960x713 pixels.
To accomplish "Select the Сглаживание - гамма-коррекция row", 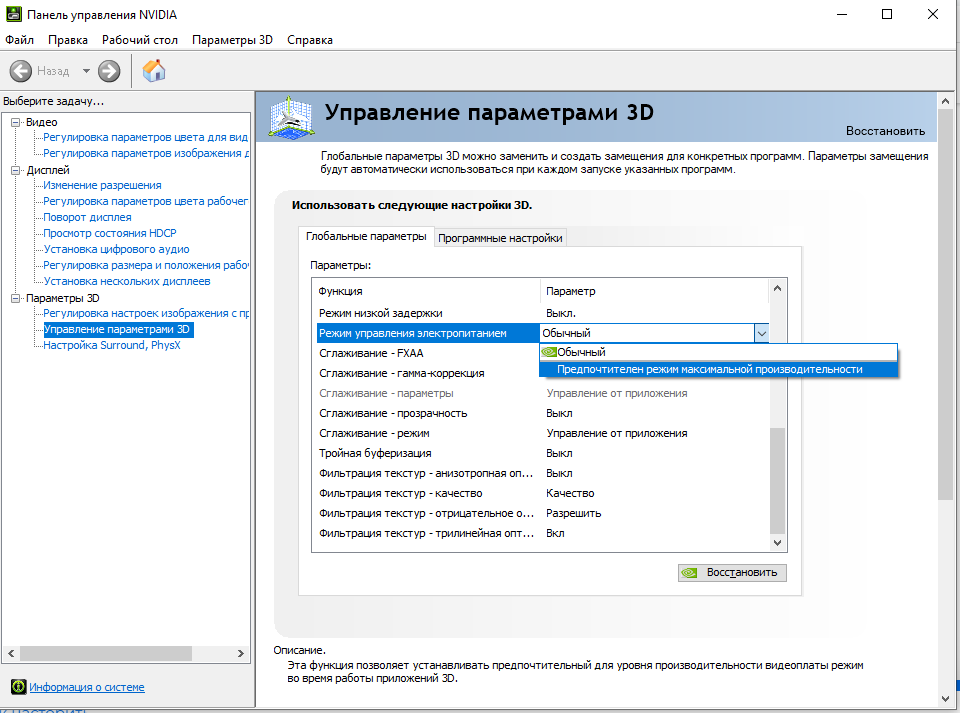I will [x=427, y=373].
